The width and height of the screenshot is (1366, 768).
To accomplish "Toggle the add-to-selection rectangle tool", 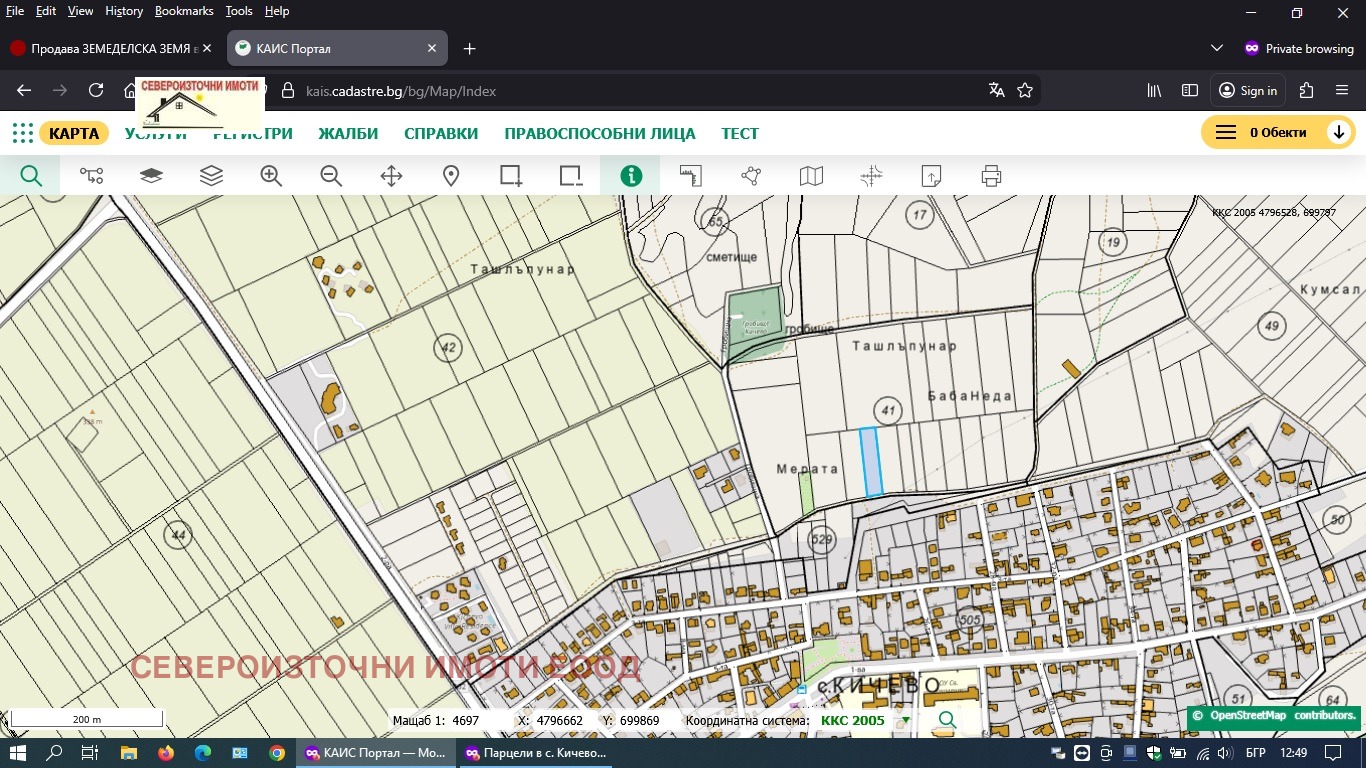I will [511, 176].
